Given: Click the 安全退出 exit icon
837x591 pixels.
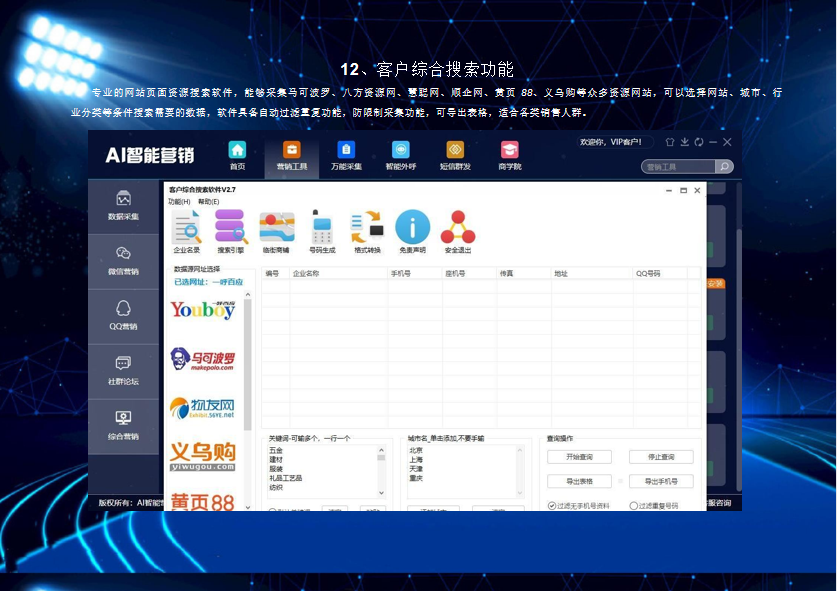Looking at the screenshot, I should [x=457, y=231].
